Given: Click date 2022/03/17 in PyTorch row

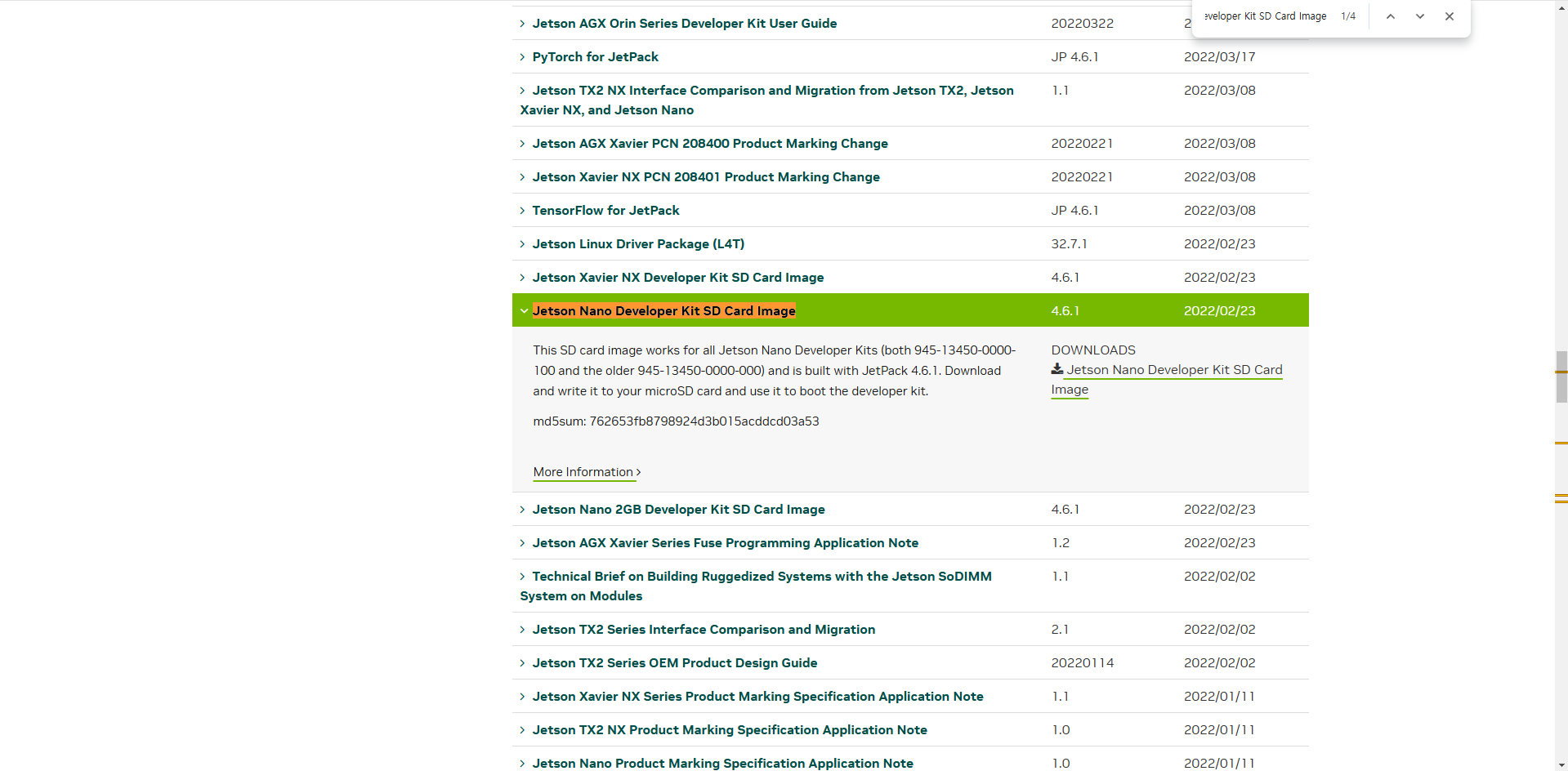Looking at the screenshot, I should pos(1220,57).
